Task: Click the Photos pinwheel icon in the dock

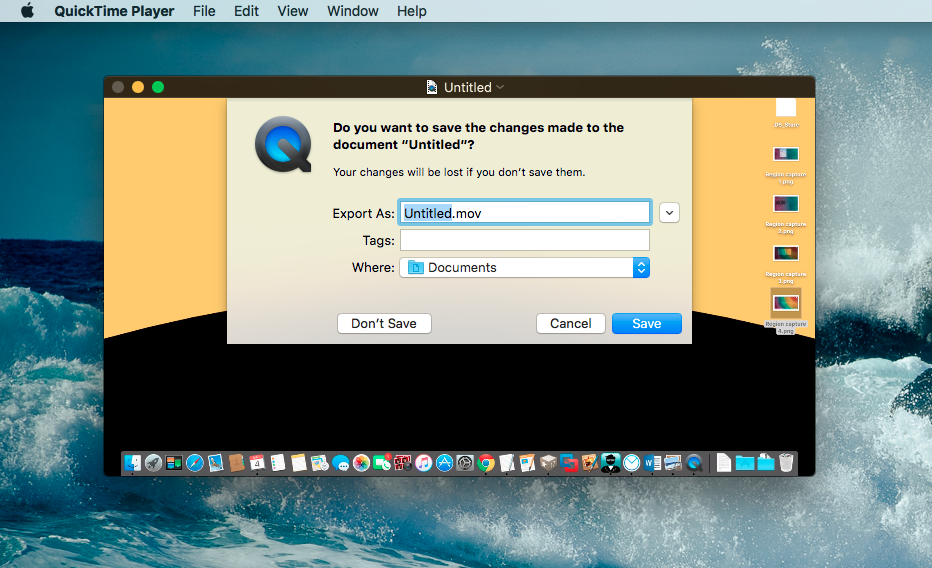Action: [361, 463]
